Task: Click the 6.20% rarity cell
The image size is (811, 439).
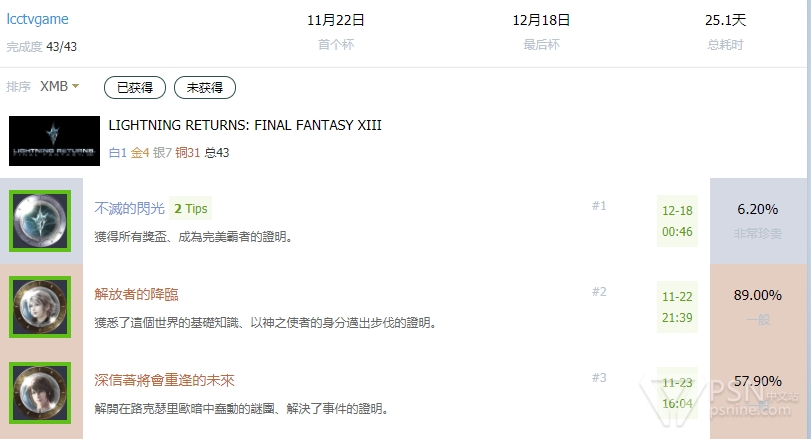Action: [x=758, y=221]
